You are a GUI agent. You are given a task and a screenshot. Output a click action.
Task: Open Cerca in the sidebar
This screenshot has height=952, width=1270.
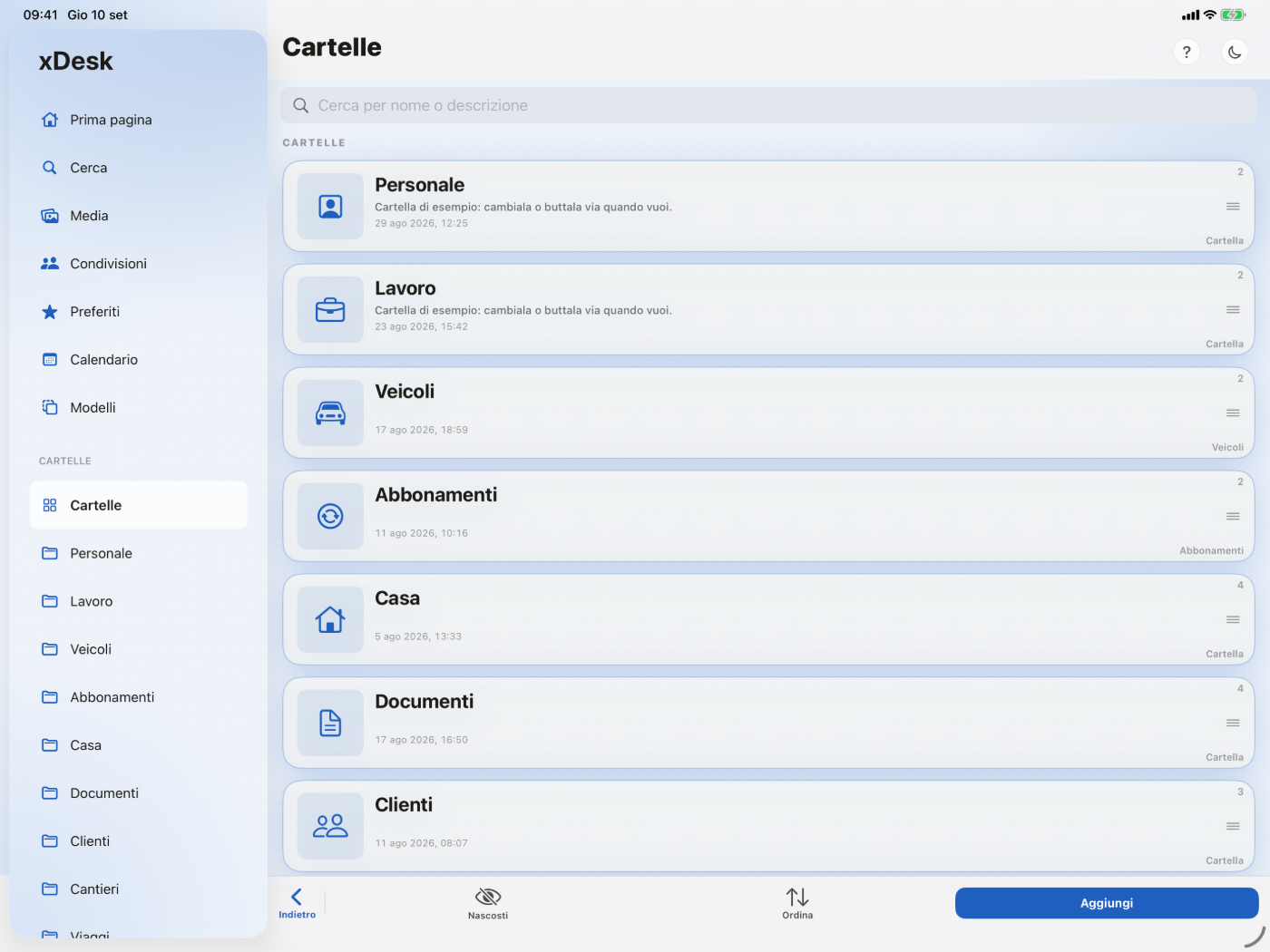point(138,168)
